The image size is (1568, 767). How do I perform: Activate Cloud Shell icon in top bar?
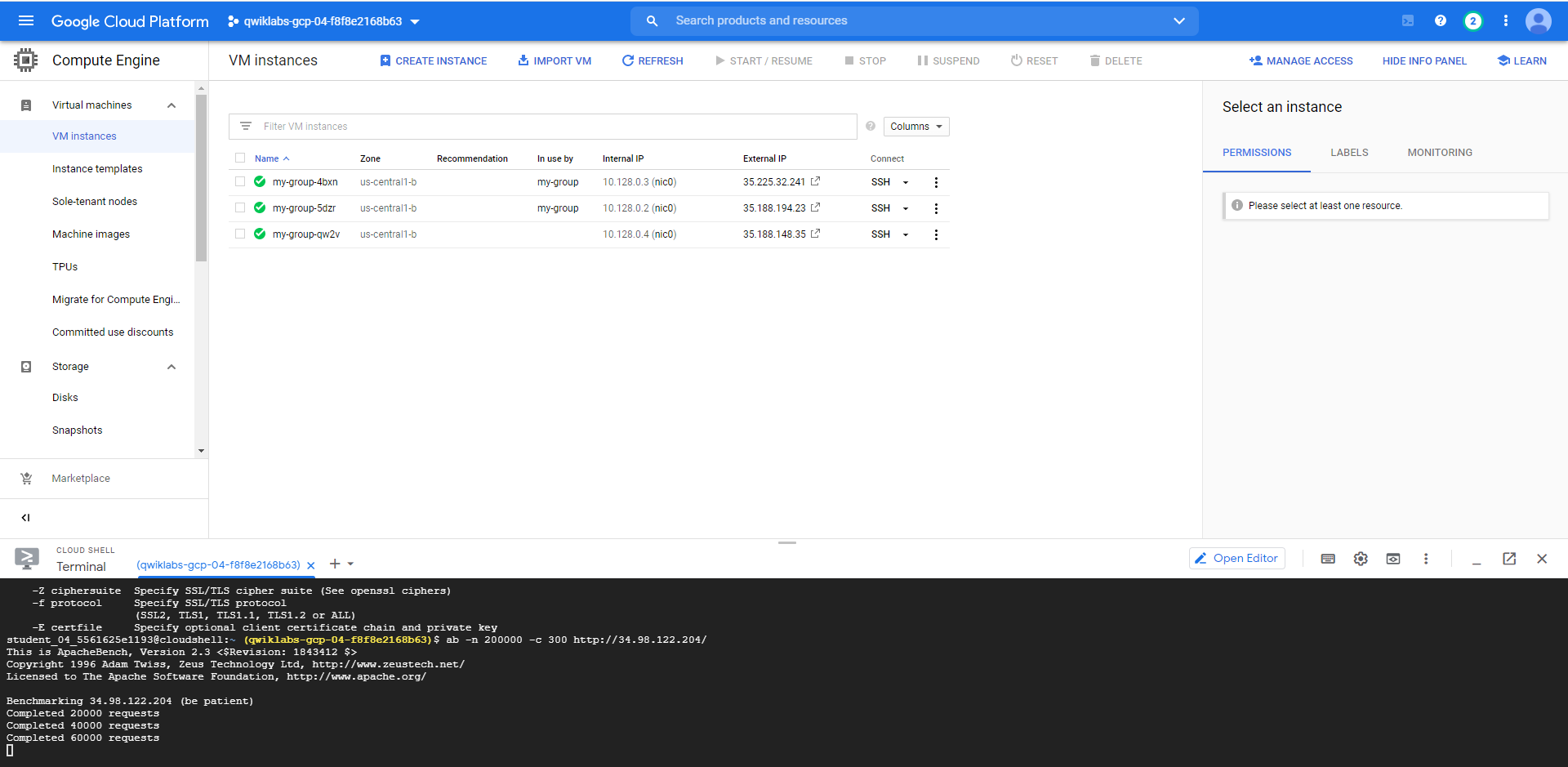pos(1408,20)
